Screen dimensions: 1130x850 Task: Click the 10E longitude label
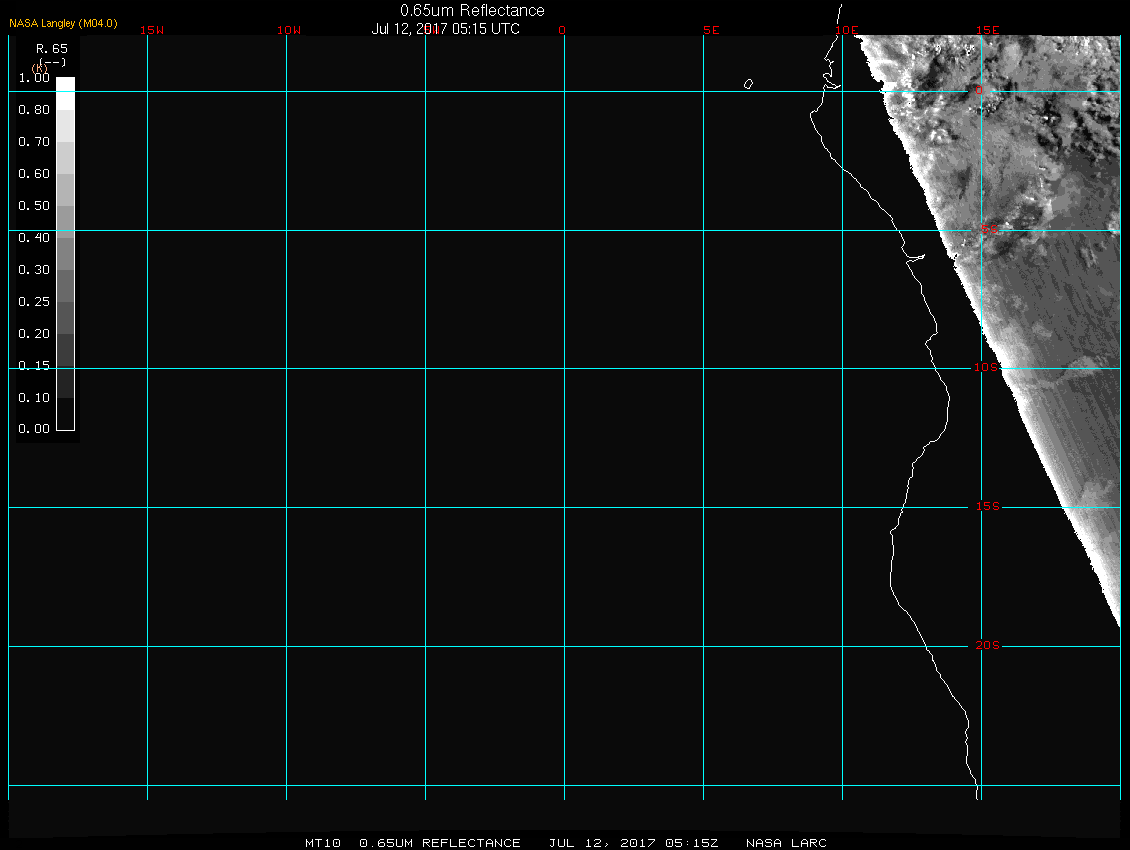(x=846, y=30)
